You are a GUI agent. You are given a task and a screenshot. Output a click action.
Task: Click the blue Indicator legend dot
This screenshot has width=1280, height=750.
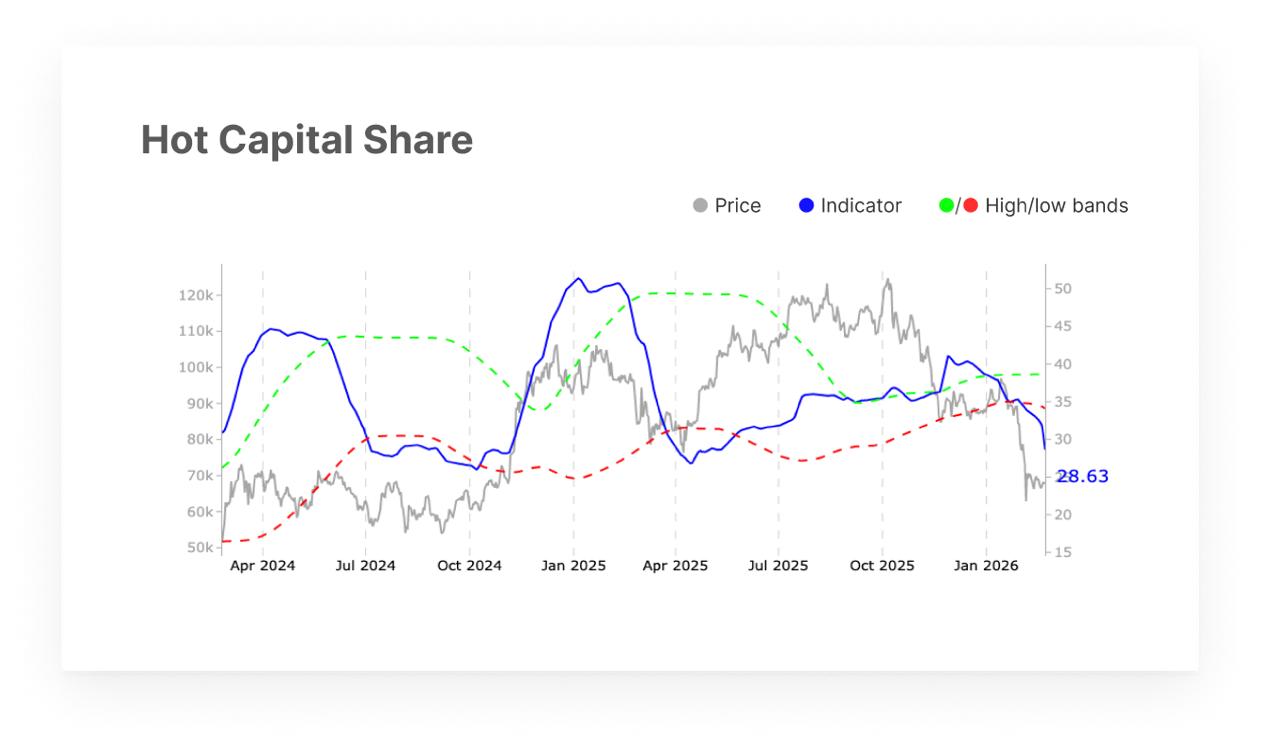pos(807,206)
